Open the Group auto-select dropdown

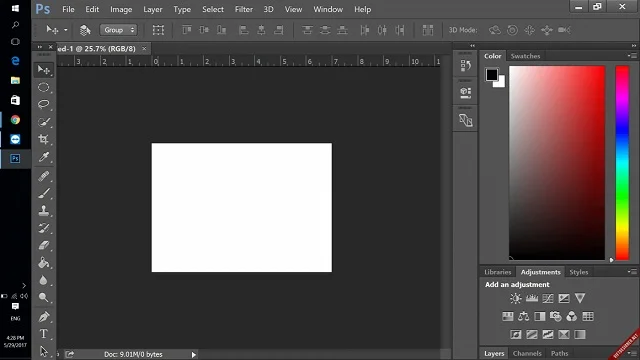[118, 30]
